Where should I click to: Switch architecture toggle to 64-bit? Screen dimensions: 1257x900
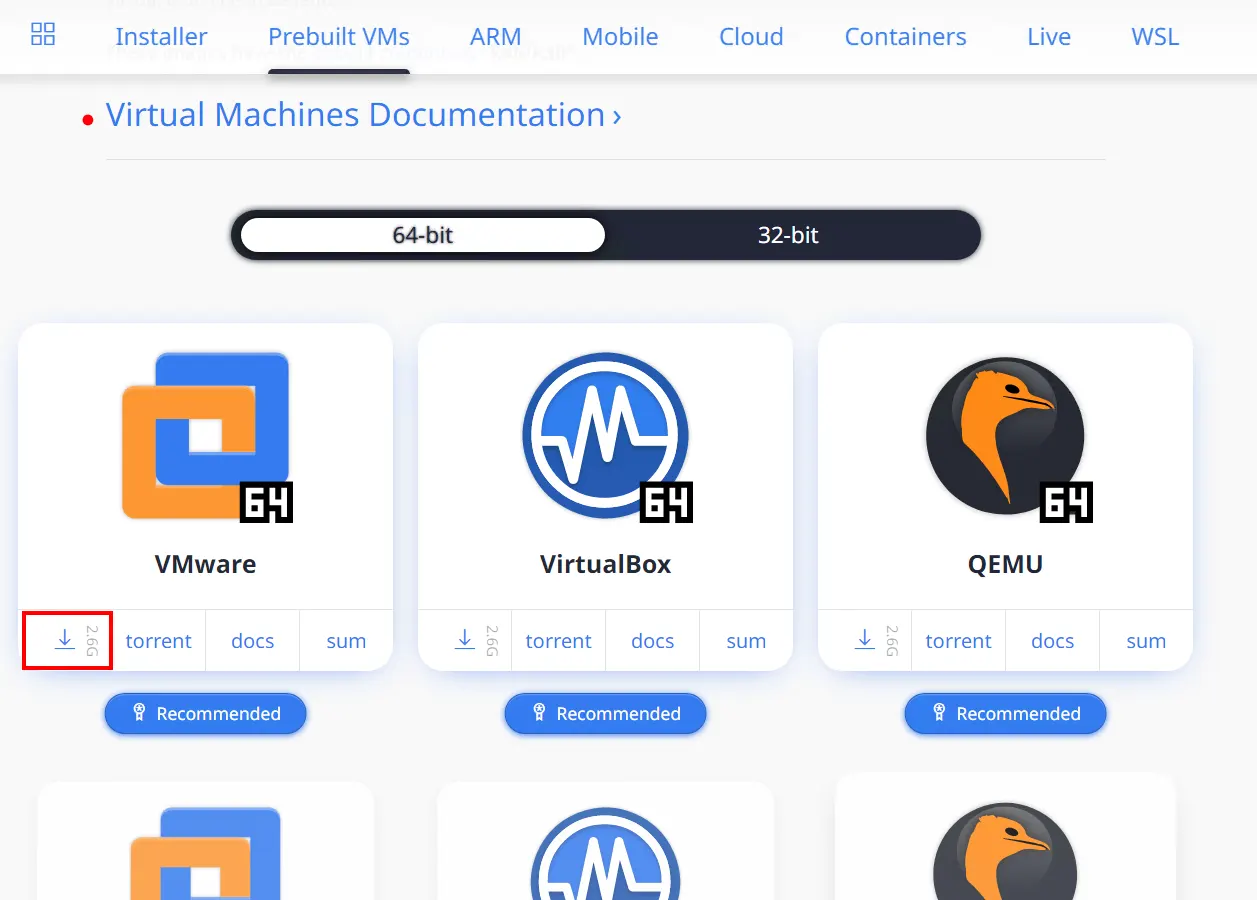coord(423,235)
